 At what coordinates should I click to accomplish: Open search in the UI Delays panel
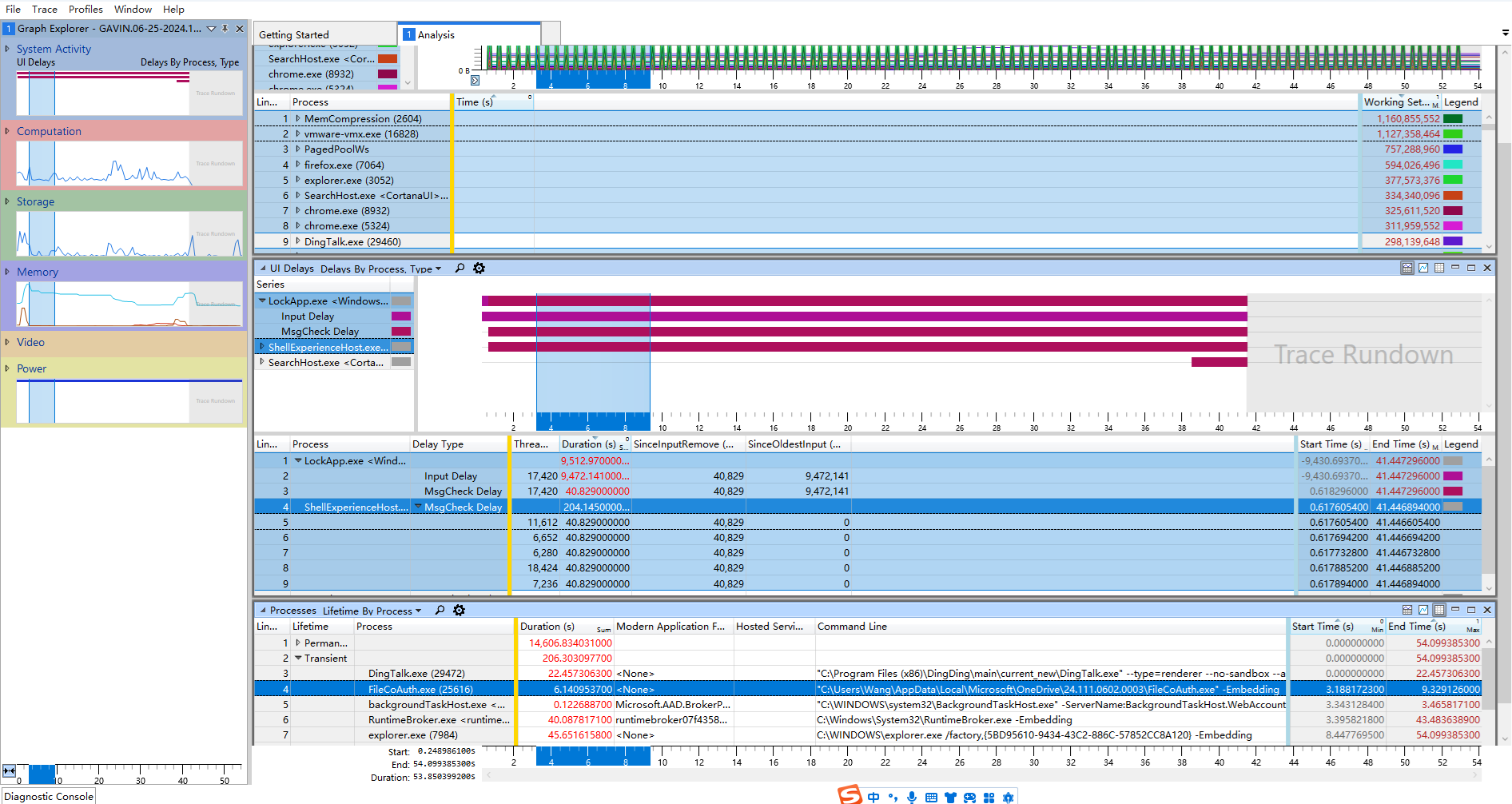click(x=460, y=268)
